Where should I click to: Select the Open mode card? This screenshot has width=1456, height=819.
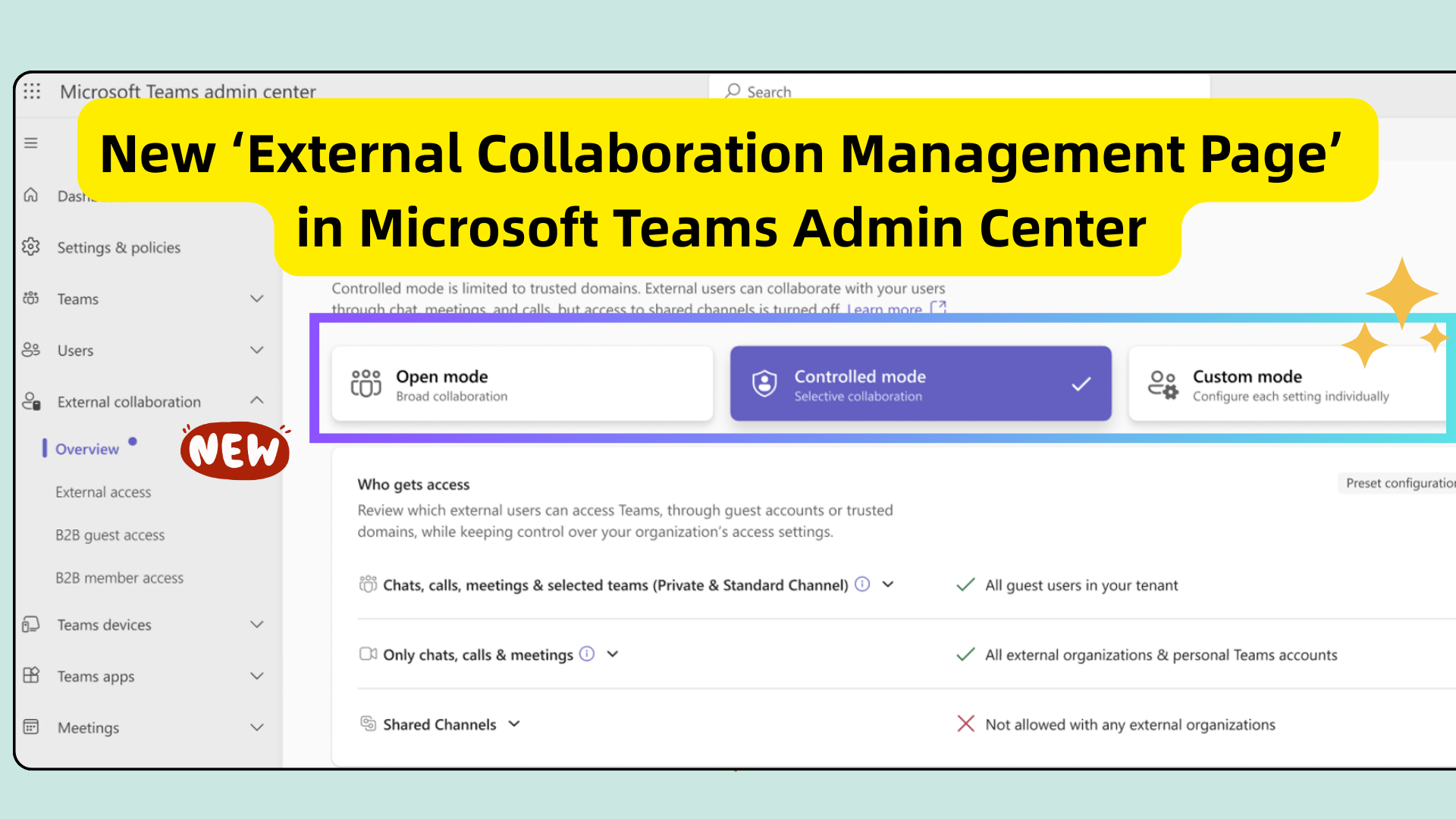pos(522,384)
